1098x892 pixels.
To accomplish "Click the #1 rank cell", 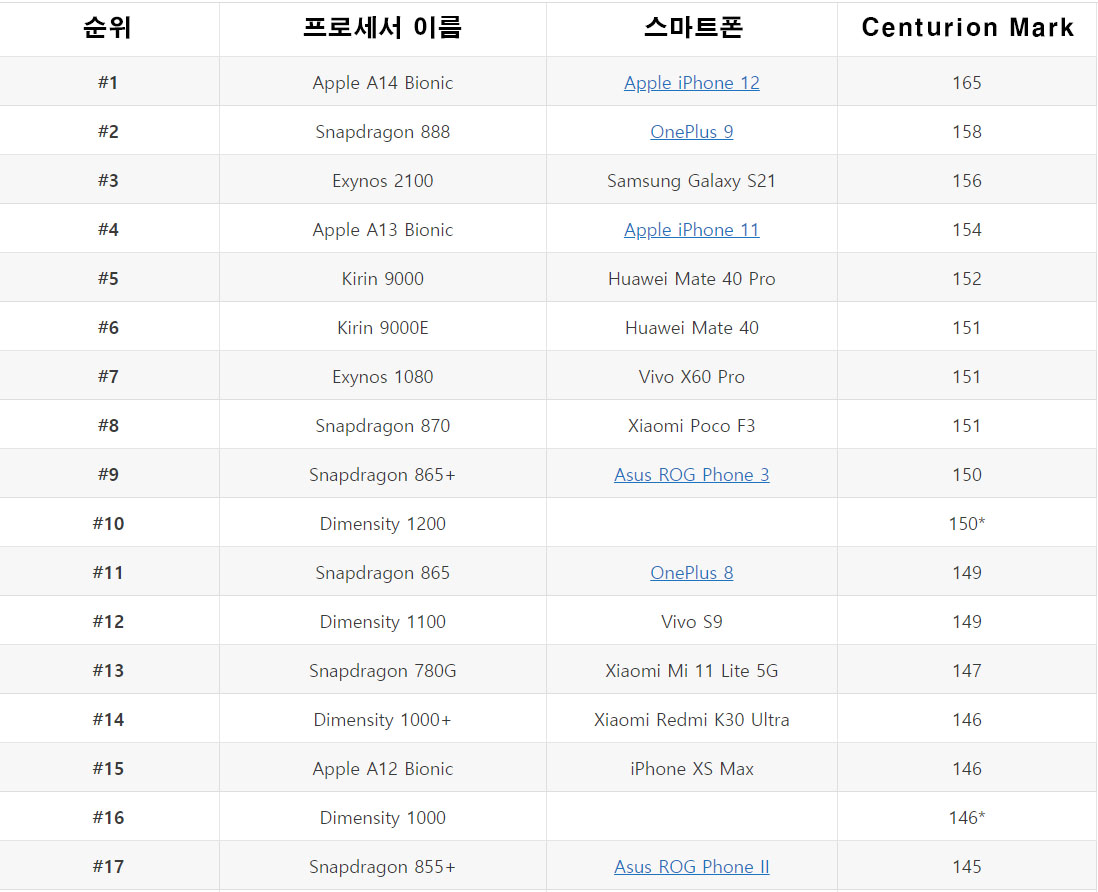I will click(x=108, y=83).
